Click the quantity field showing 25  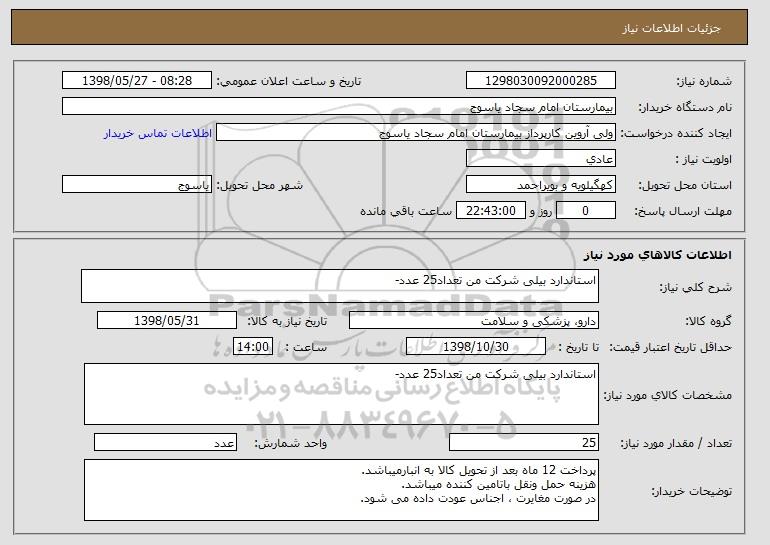click(x=524, y=442)
